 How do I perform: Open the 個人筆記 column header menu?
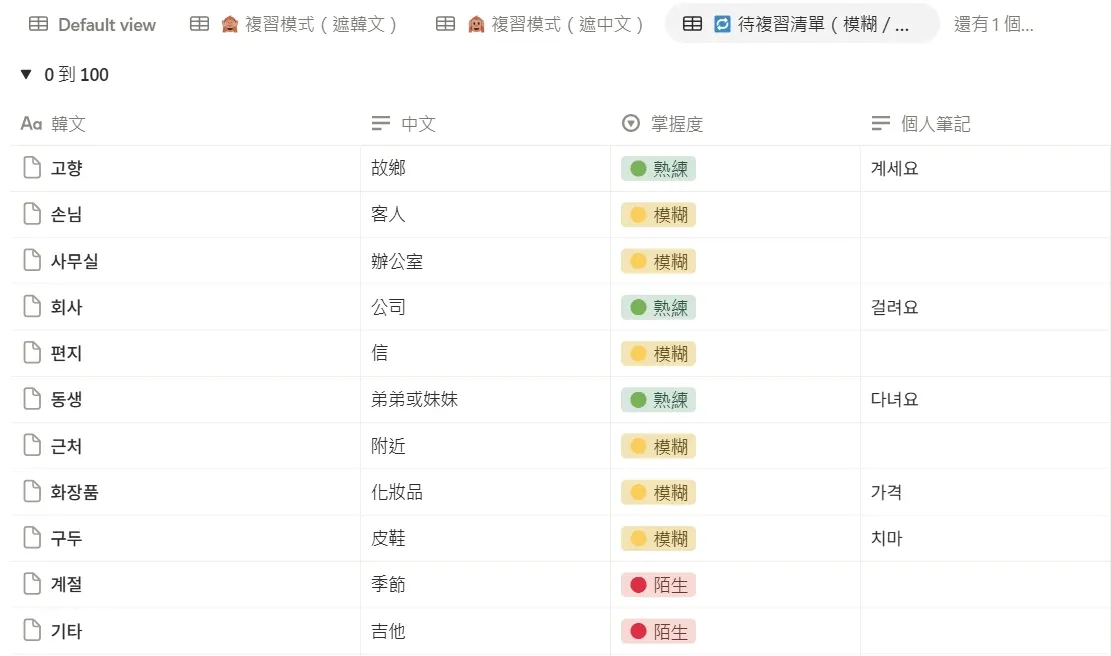tap(986, 124)
